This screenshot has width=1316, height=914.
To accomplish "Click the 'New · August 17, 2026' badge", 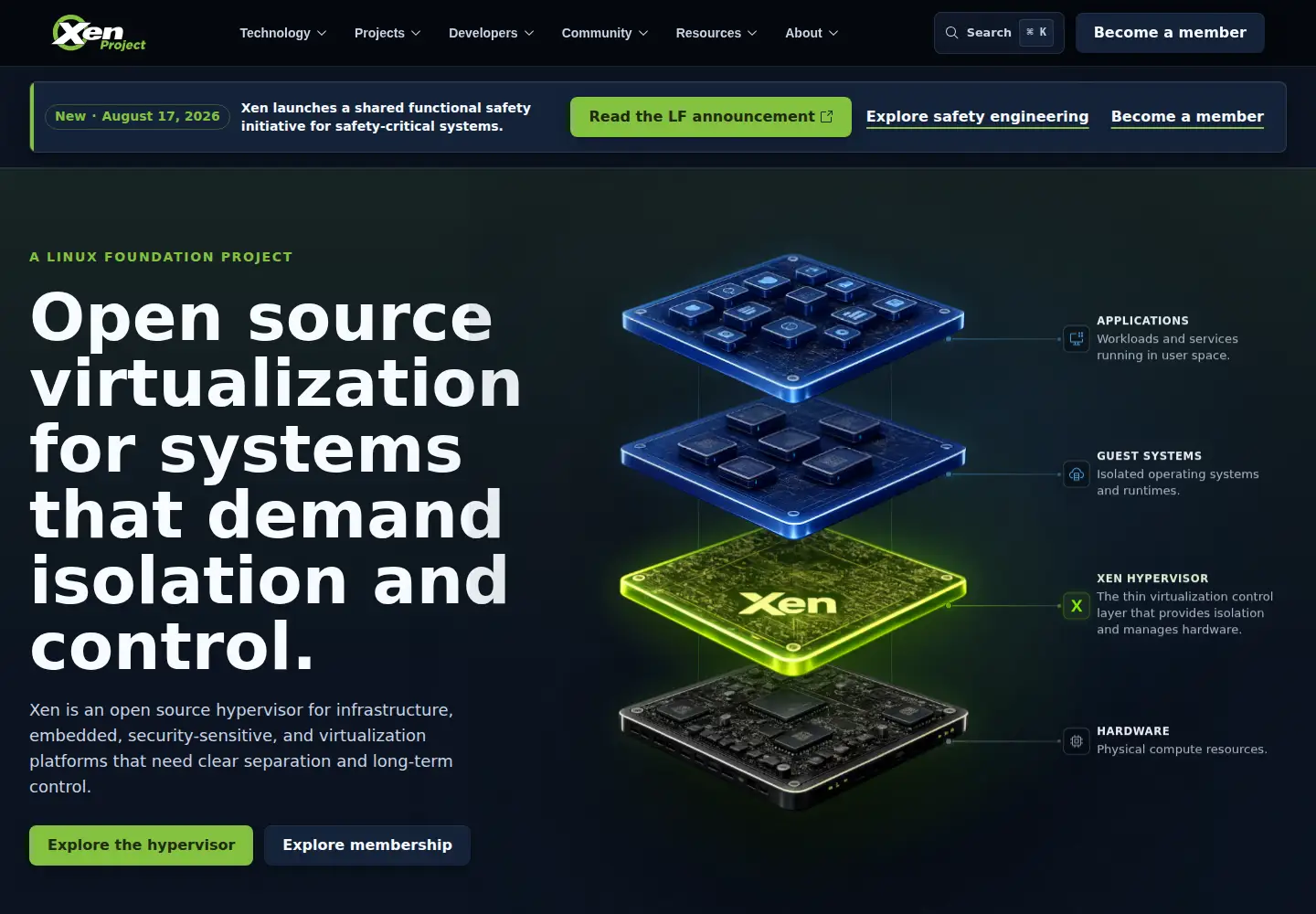I will (137, 117).
